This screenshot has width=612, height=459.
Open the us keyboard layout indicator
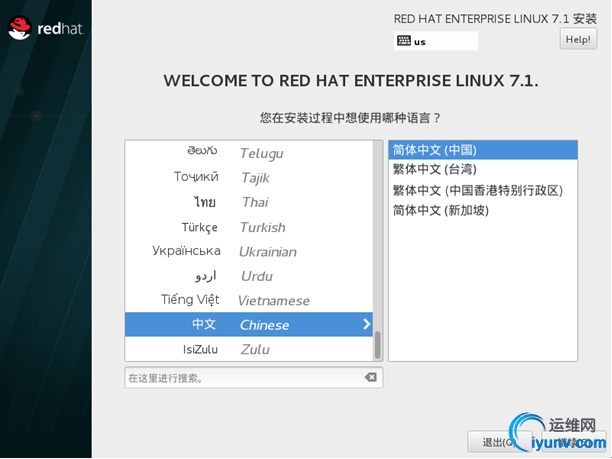pyautogui.click(x=436, y=41)
